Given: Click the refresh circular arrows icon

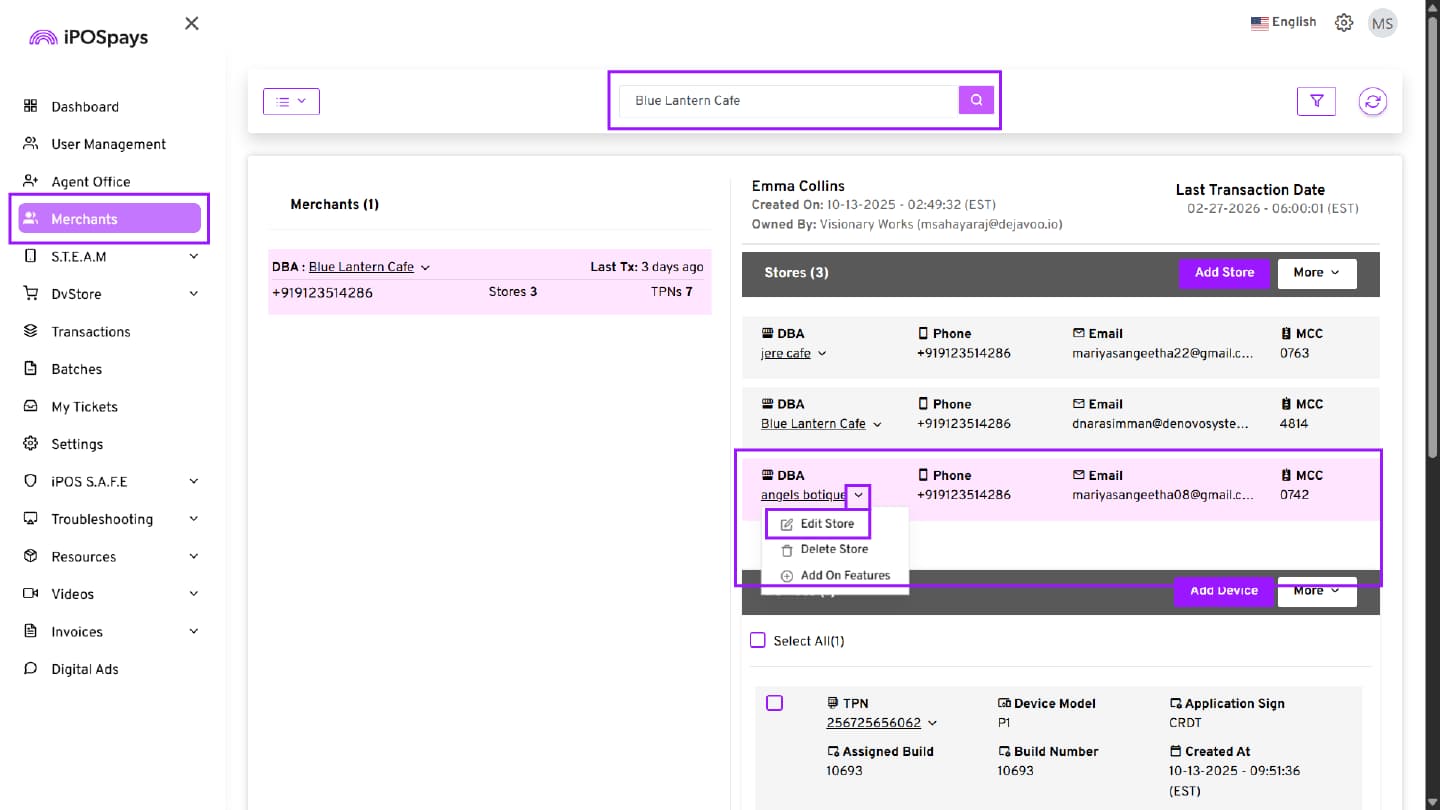Looking at the screenshot, I should tap(1372, 101).
